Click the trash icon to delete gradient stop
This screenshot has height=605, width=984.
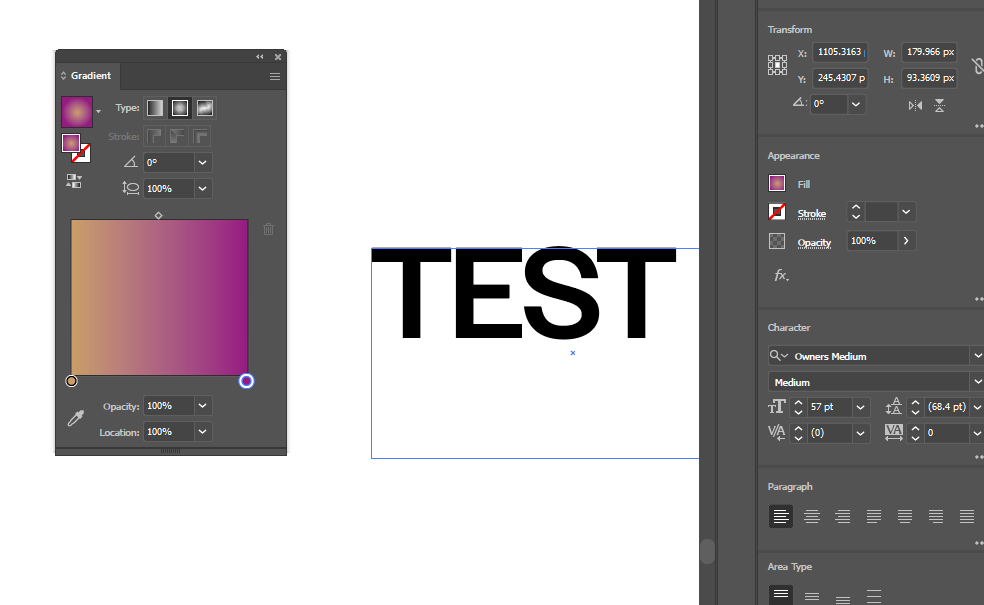coord(268,230)
